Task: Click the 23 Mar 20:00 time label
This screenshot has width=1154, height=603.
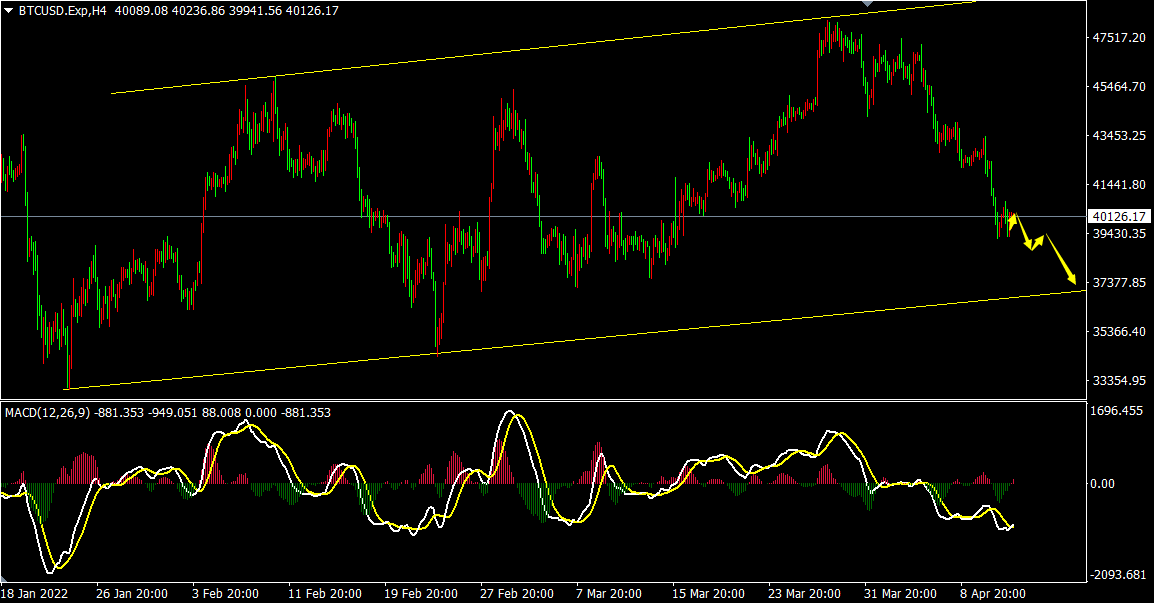Action: pyautogui.click(x=805, y=593)
